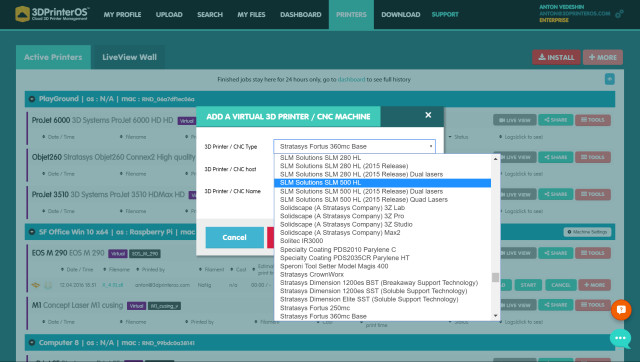Open TOOLS for ProJet 6000
The image size is (640, 362).
point(593,120)
